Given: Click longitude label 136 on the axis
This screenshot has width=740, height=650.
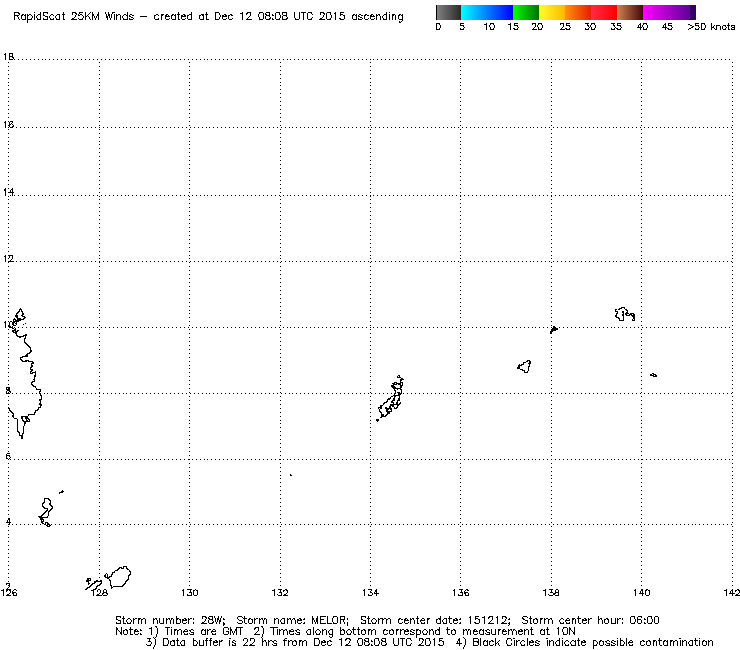Looking at the screenshot, I should point(461,592).
